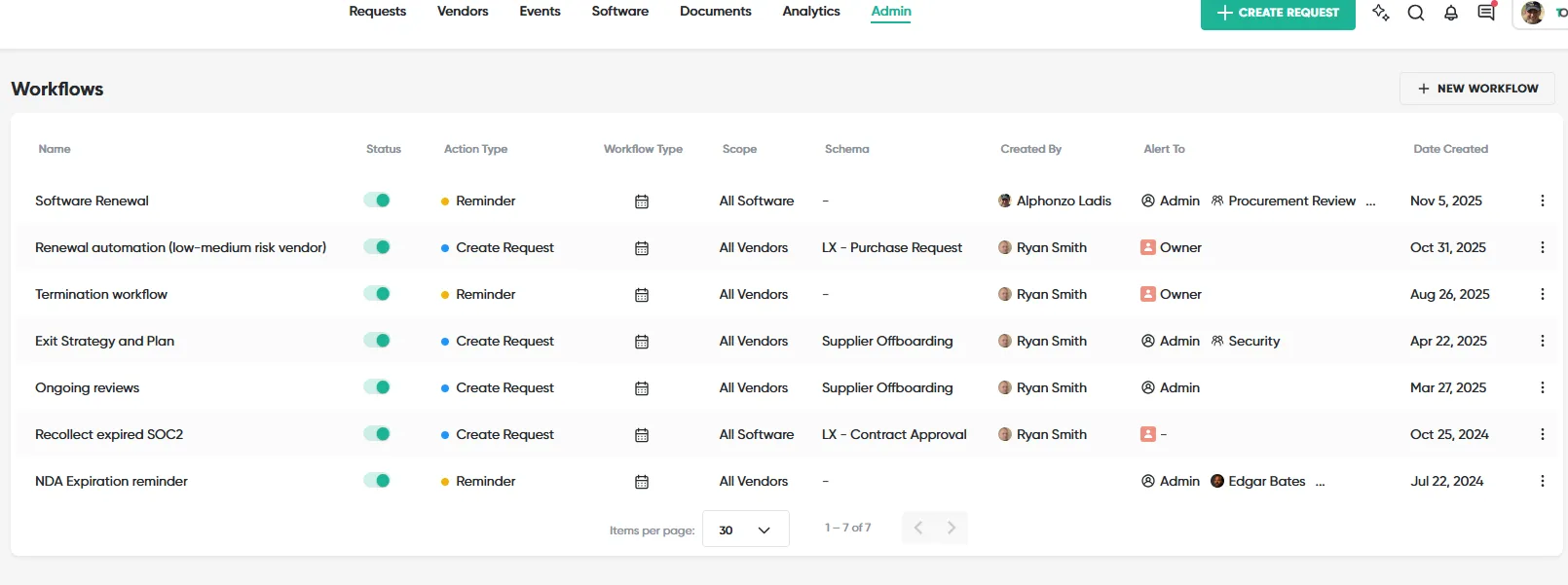The height and width of the screenshot is (585, 1568).
Task: Open kebab menu for Software Renewal
Action: click(x=1542, y=201)
